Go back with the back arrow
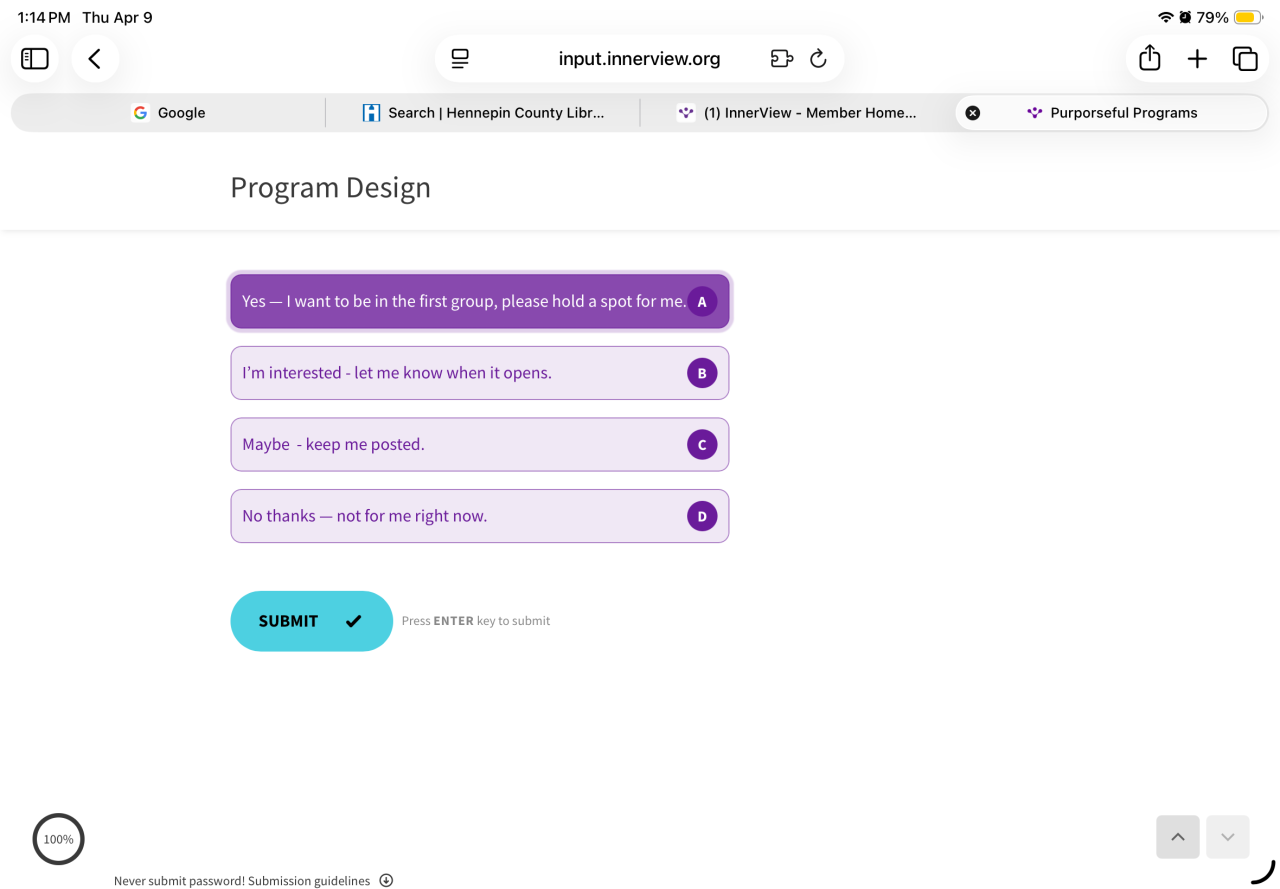The height and width of the screenshot is (889, 1280). pos(95,59)
